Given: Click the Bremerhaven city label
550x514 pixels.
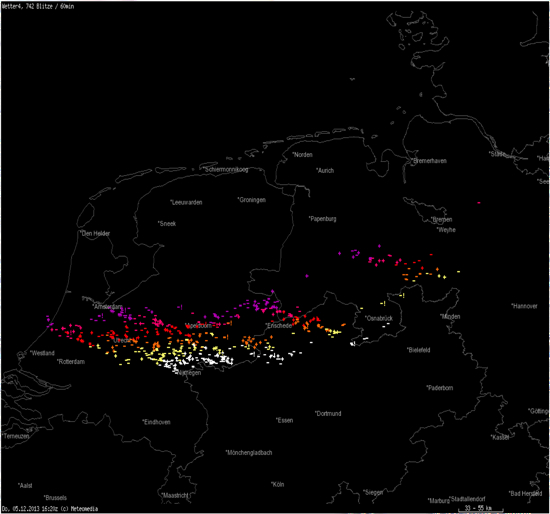Looking at the screenshot, I should point(429,161).
